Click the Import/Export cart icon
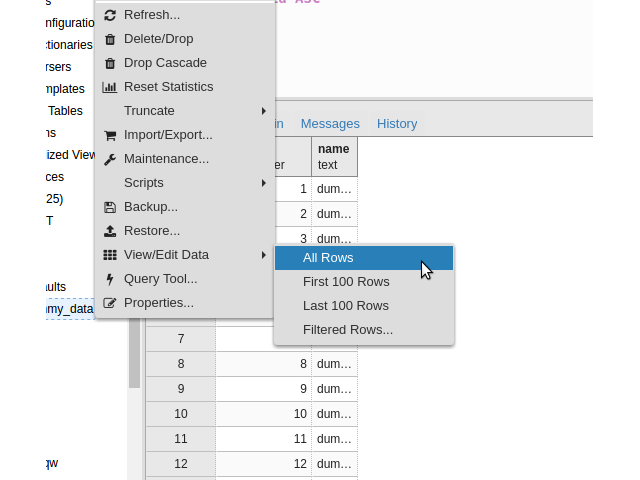 coord(110,135)
